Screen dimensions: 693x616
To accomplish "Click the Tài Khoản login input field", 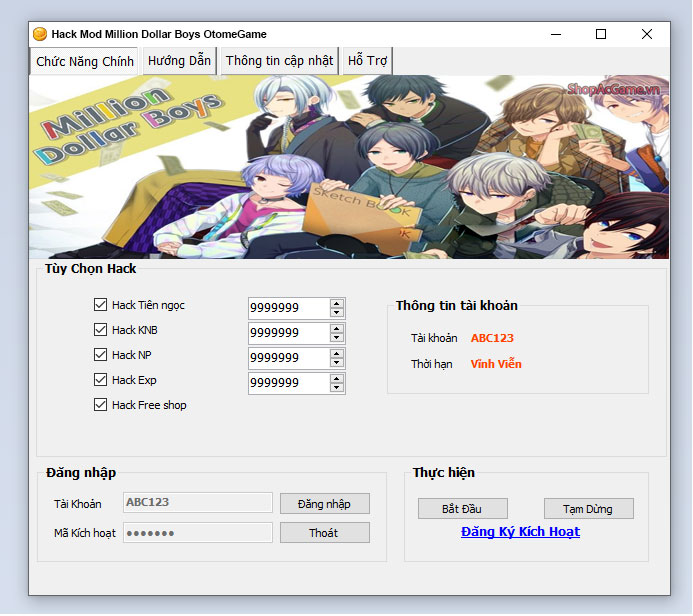I will pyautogui.click(x=198, y=502).
